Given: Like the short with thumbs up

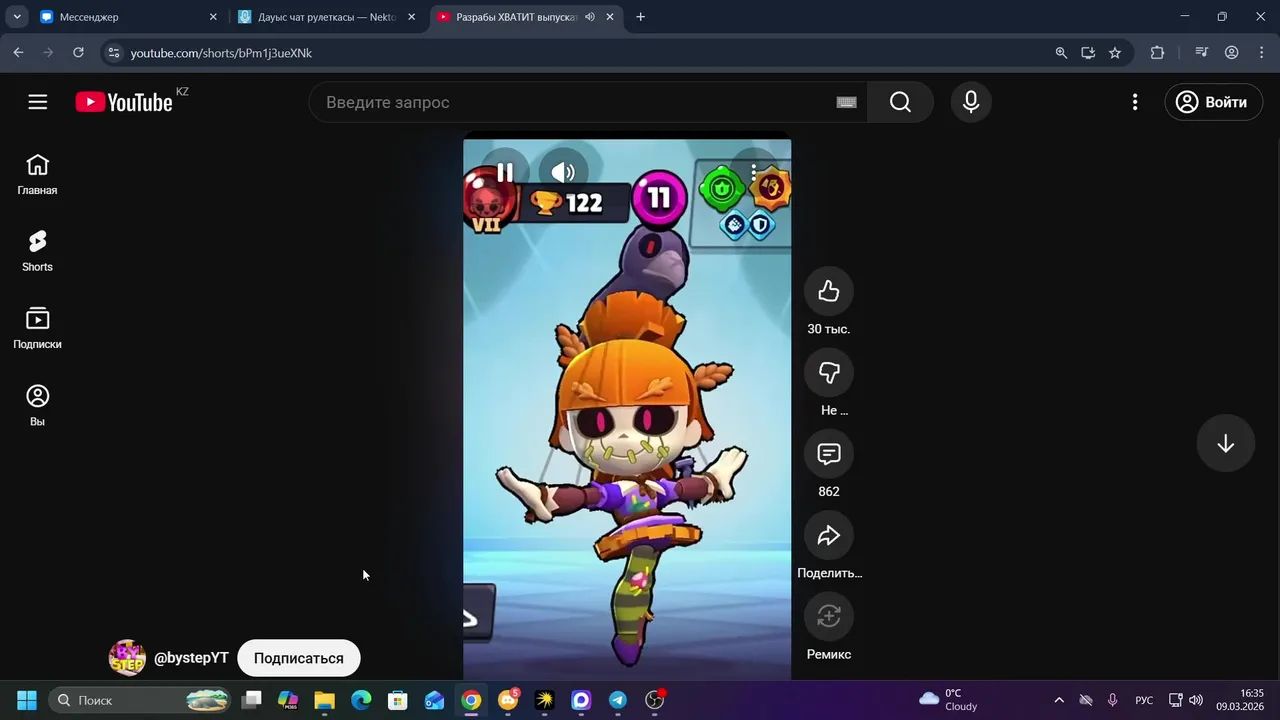Looking at the screenshot, I should [828, 291].
